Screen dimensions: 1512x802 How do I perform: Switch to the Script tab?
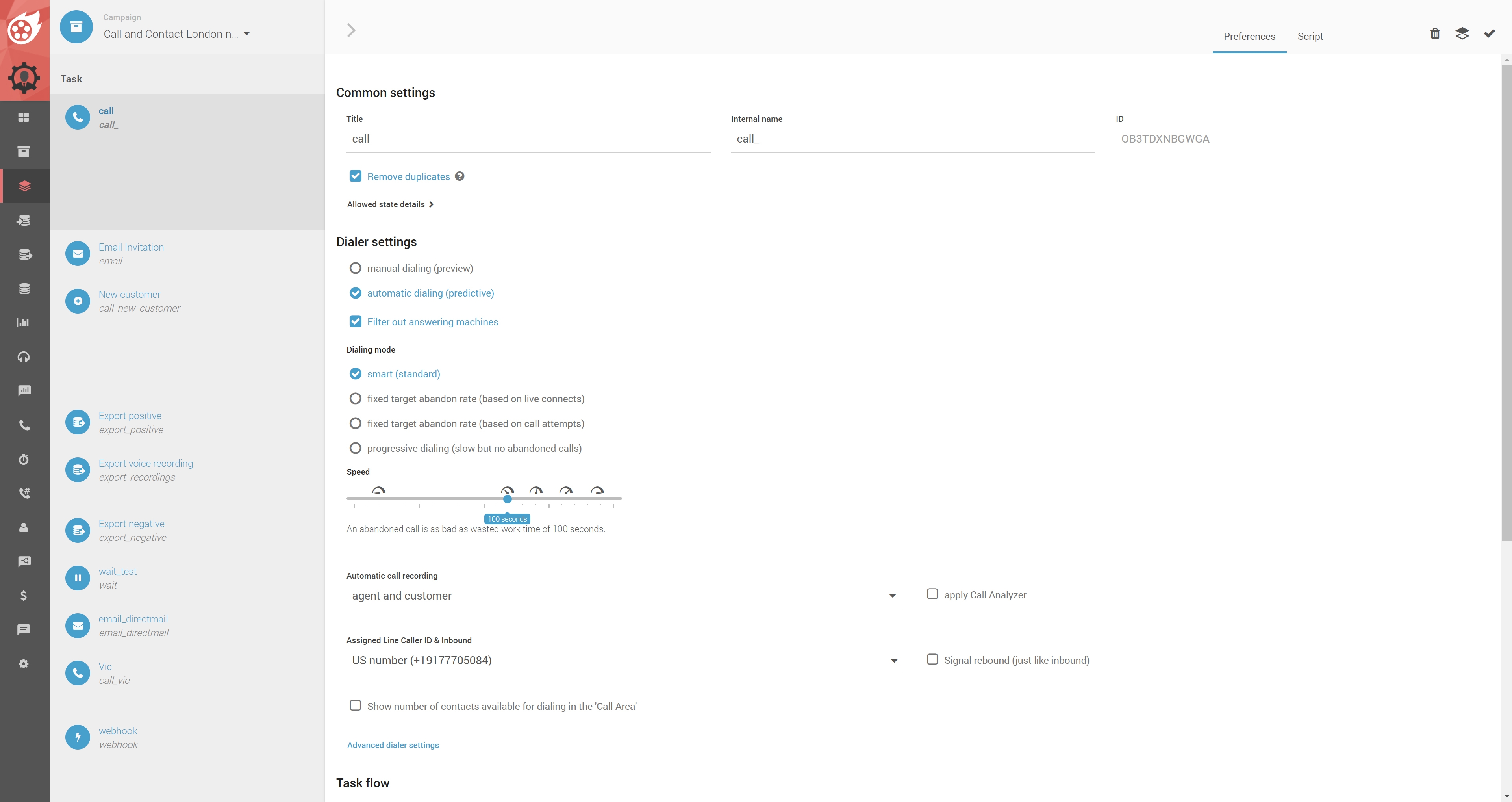coord(1310,36)
